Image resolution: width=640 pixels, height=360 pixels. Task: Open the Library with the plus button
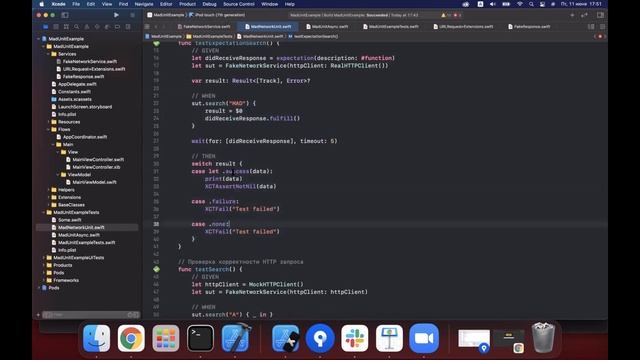[572, 15]
